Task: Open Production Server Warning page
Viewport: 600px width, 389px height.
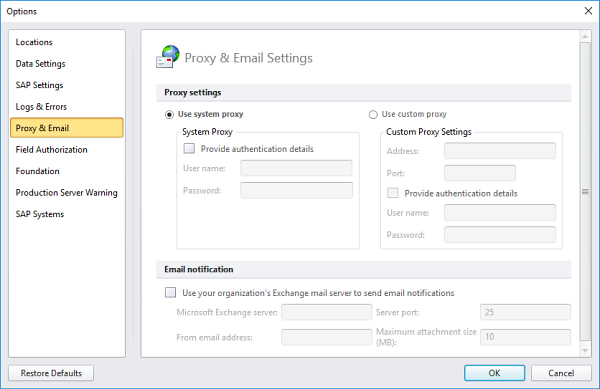Action: [67, 192]
